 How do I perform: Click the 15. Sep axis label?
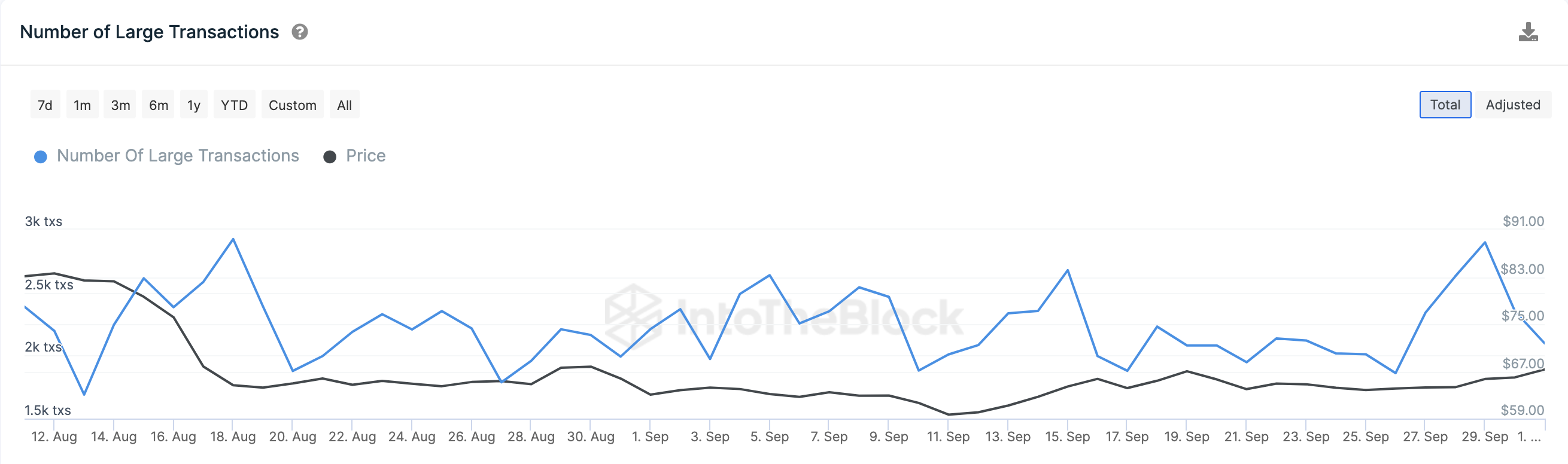tap(1067, 436)
